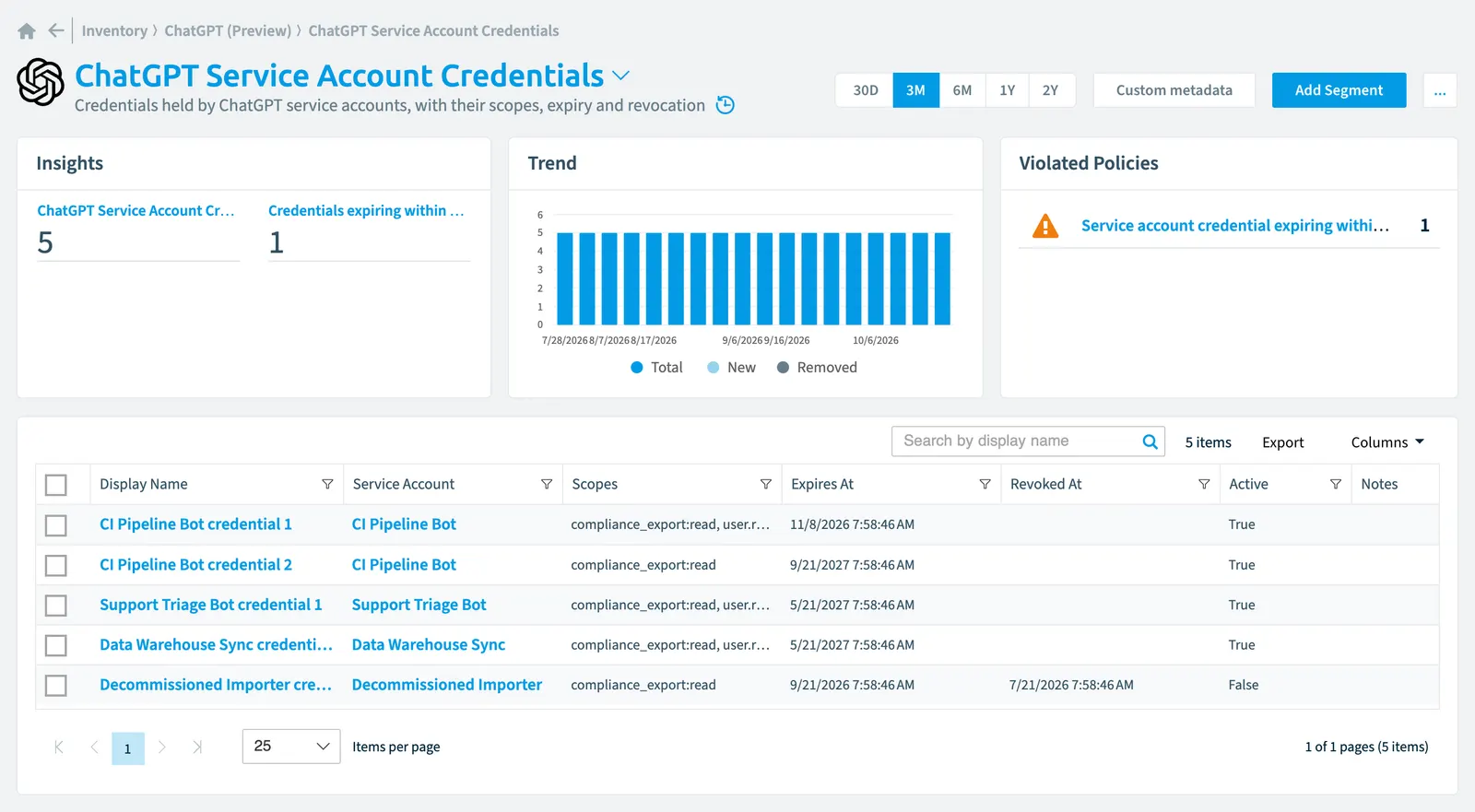Export the credentials table

(1283, 442)
